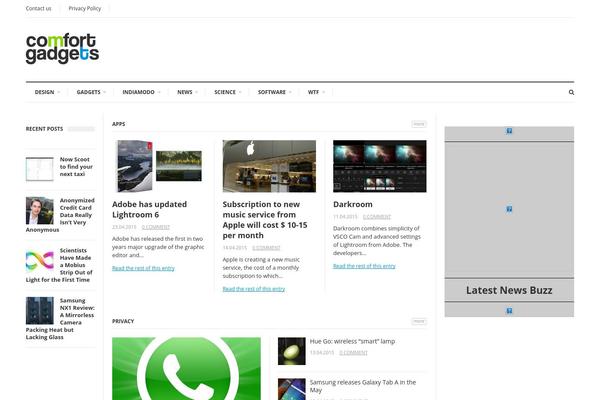Read the rest of Darkroom entry
This screenshot has width=600, height=400.
pos(364,266)
